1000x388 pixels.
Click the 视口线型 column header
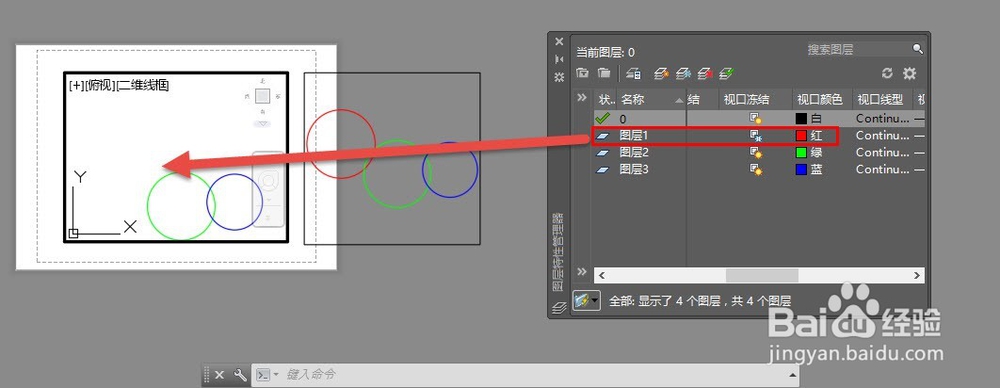point(881,100)
